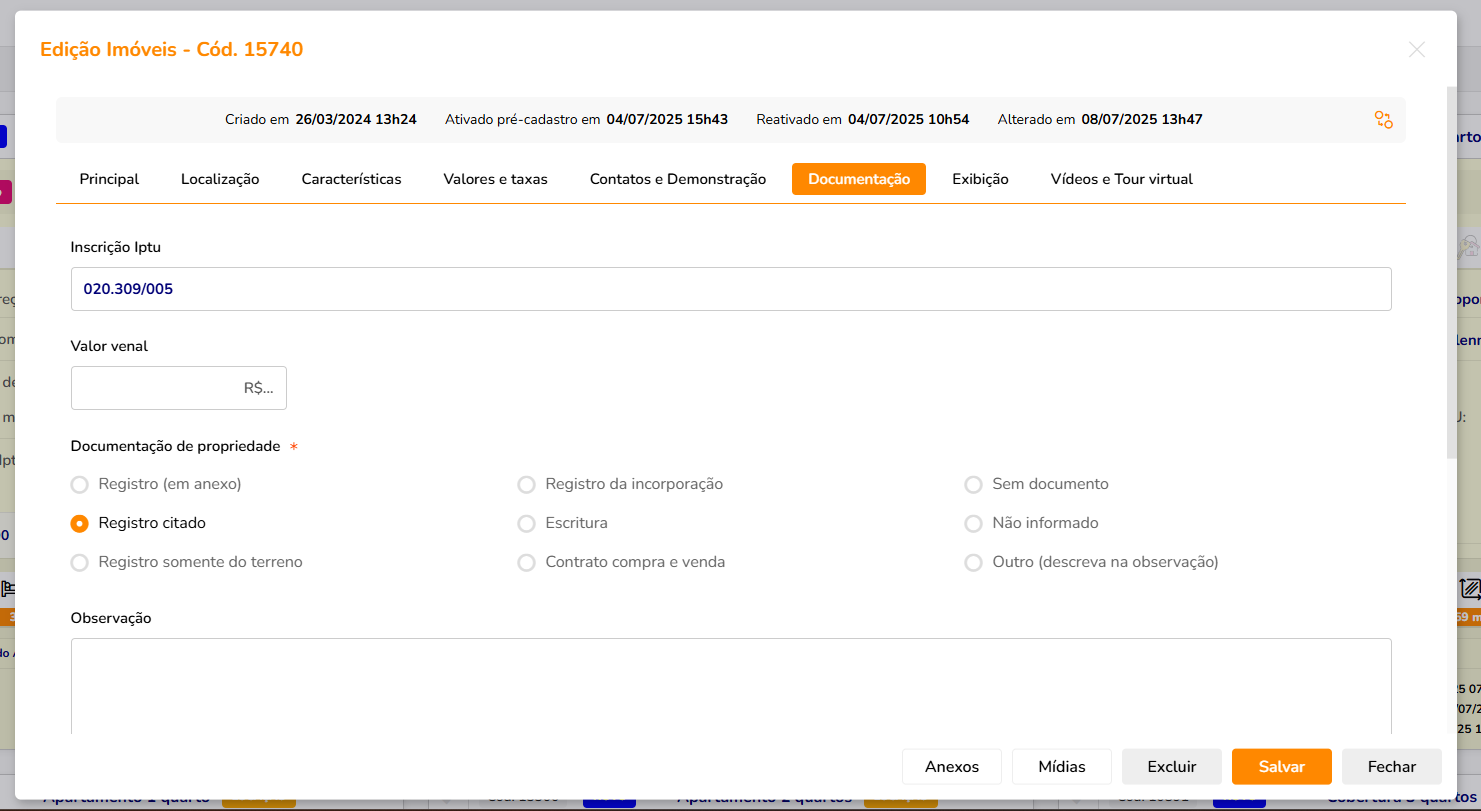Click into the Inscrição Iptu field
This screenshot has height=811, width=1481.
point(730,289)
